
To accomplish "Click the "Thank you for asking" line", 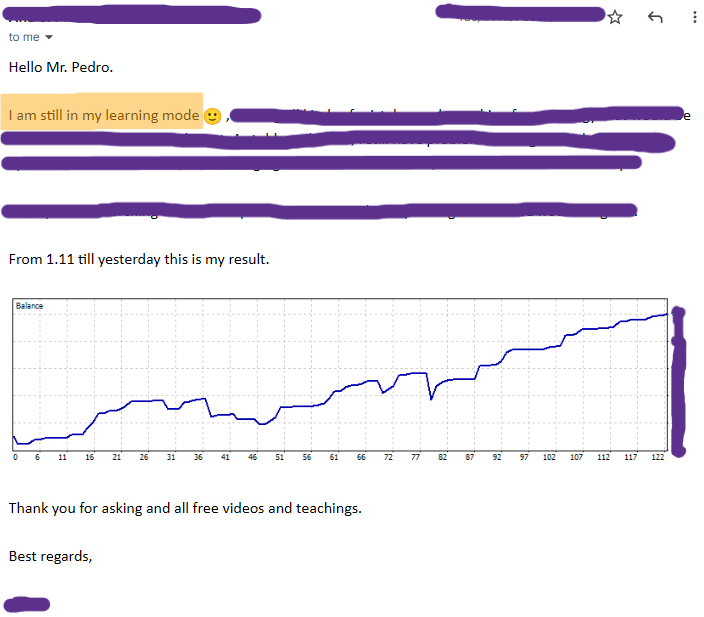I will click(x=185, y=508).
